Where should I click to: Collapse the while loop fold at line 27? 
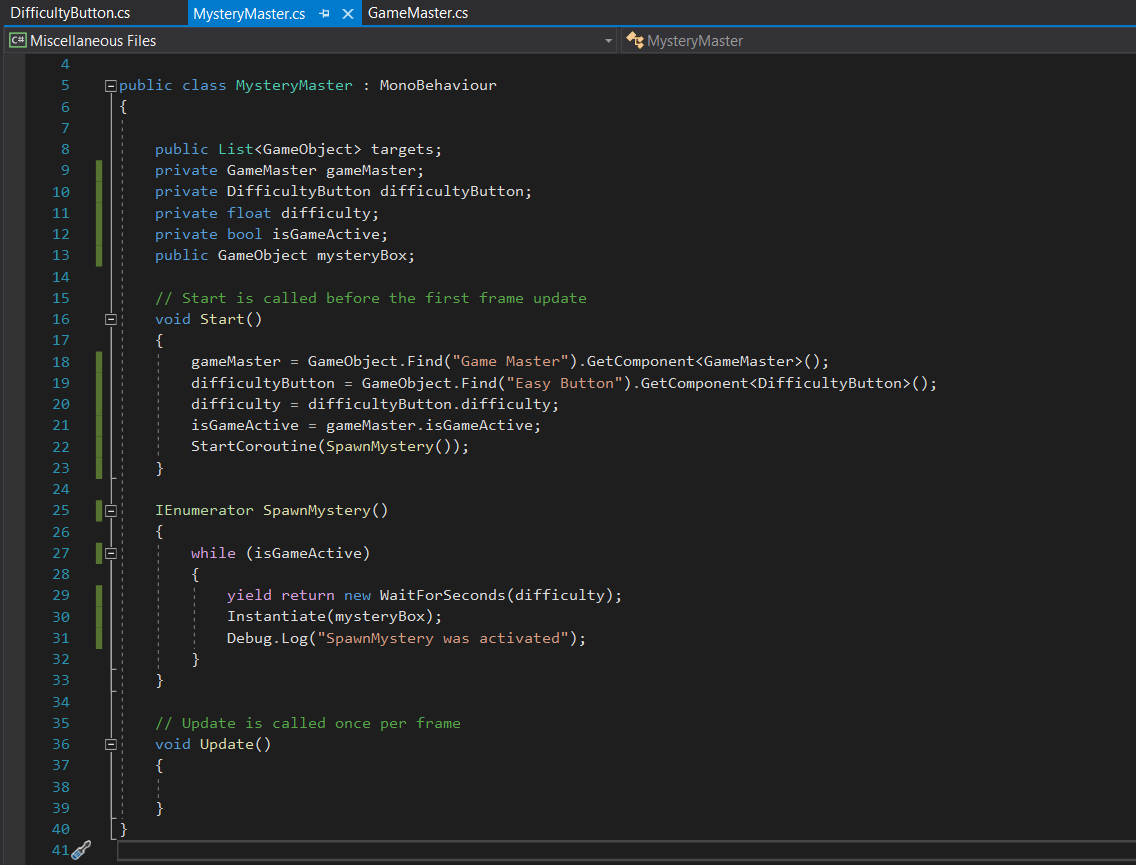tap(111, 552)
